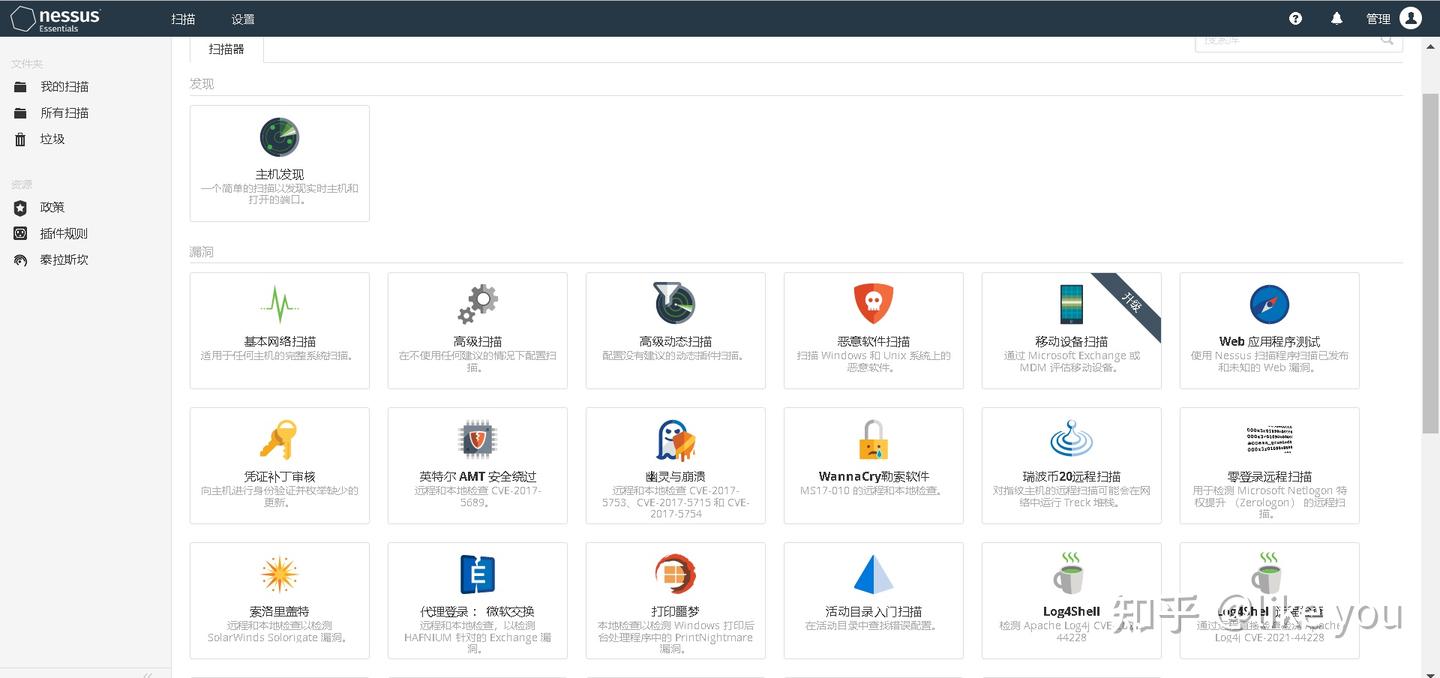Click the 恶意软件扫描 skull shield icon
The width and height of the screenshot is (1440, 678).
873,304
